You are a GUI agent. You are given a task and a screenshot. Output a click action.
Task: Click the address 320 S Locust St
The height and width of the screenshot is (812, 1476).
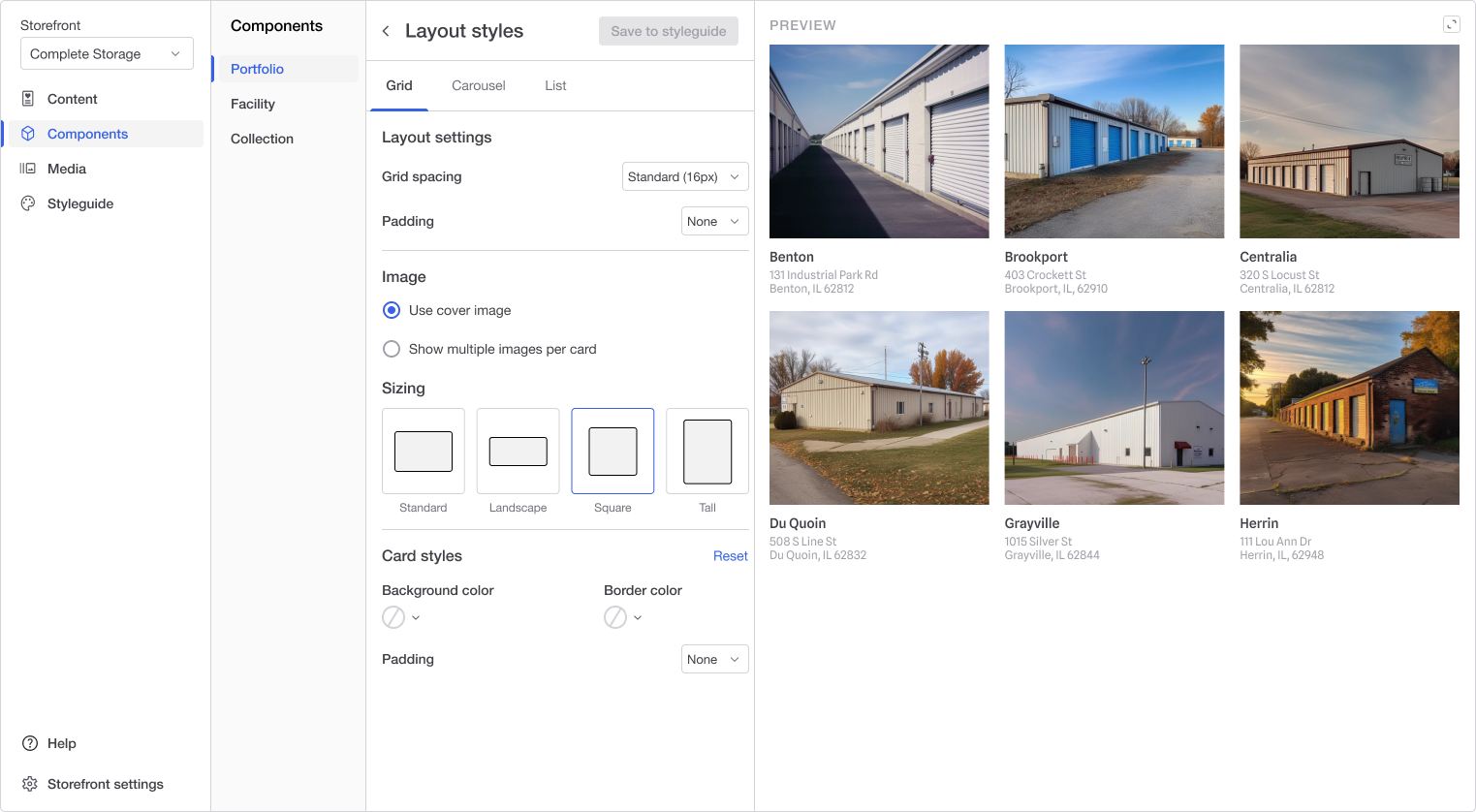[x=1279, y=275]
